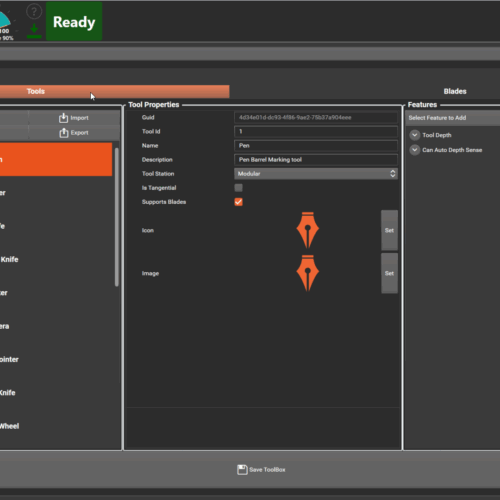Click the Export icon

click(x=63, y=133)
